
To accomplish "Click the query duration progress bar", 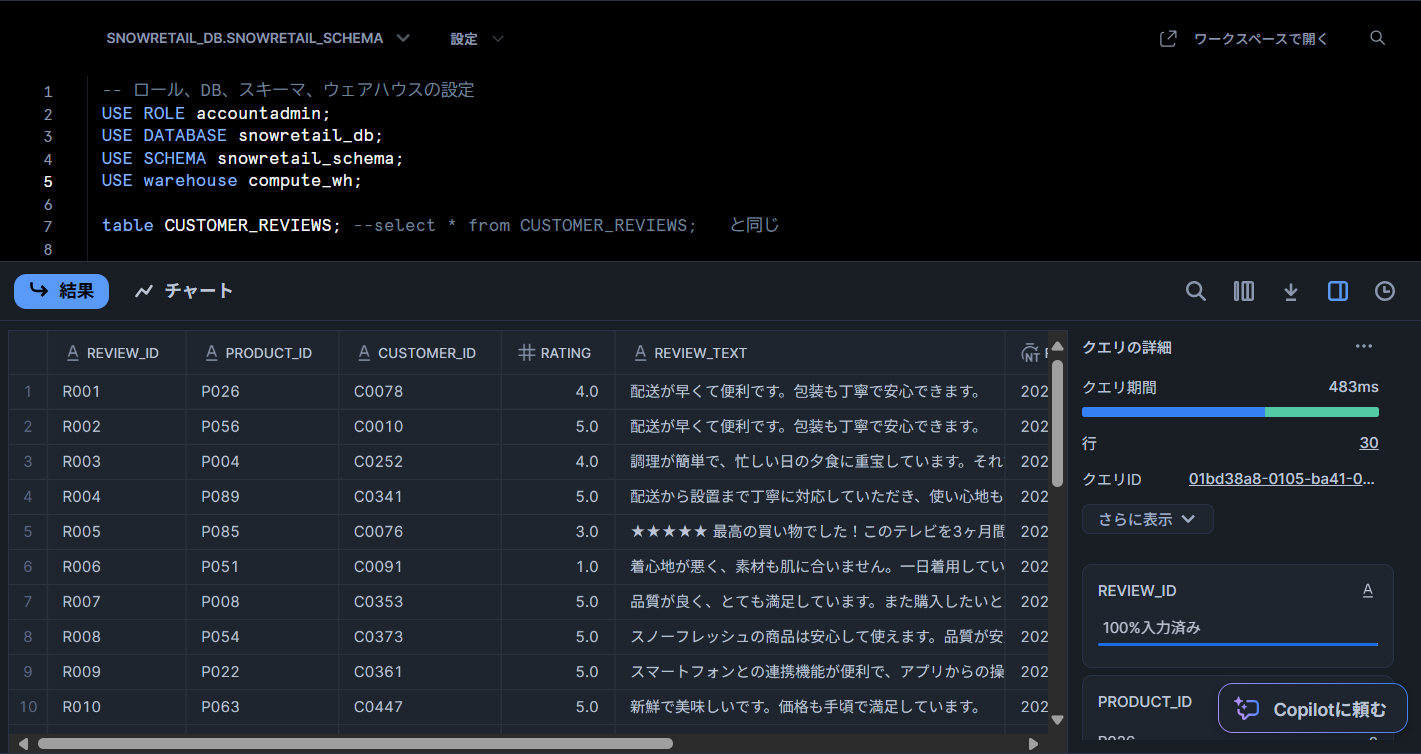I will coord(1229,411).
